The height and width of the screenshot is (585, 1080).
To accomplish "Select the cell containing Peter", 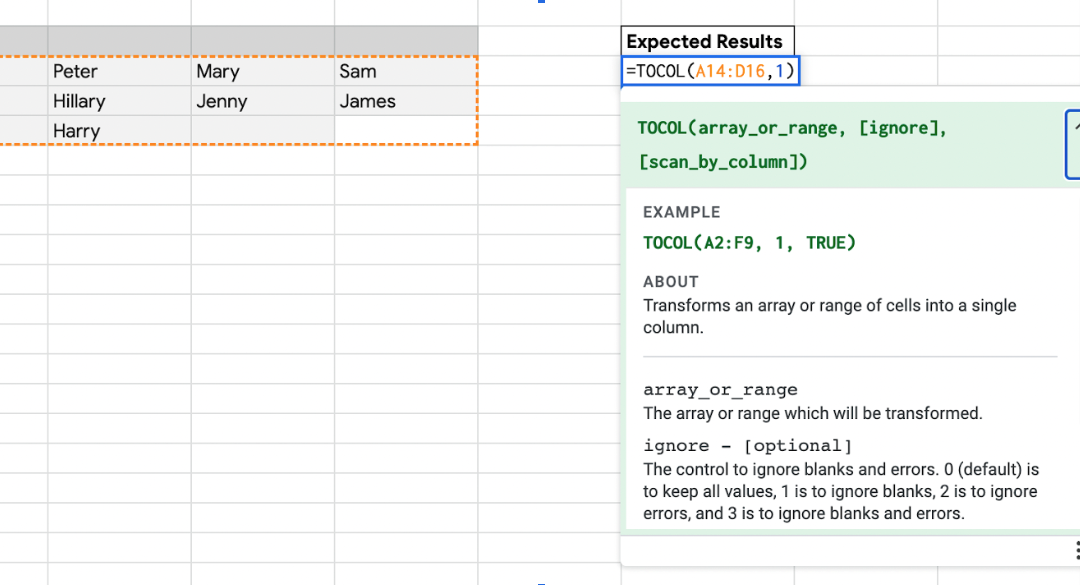I will [119, 71].
